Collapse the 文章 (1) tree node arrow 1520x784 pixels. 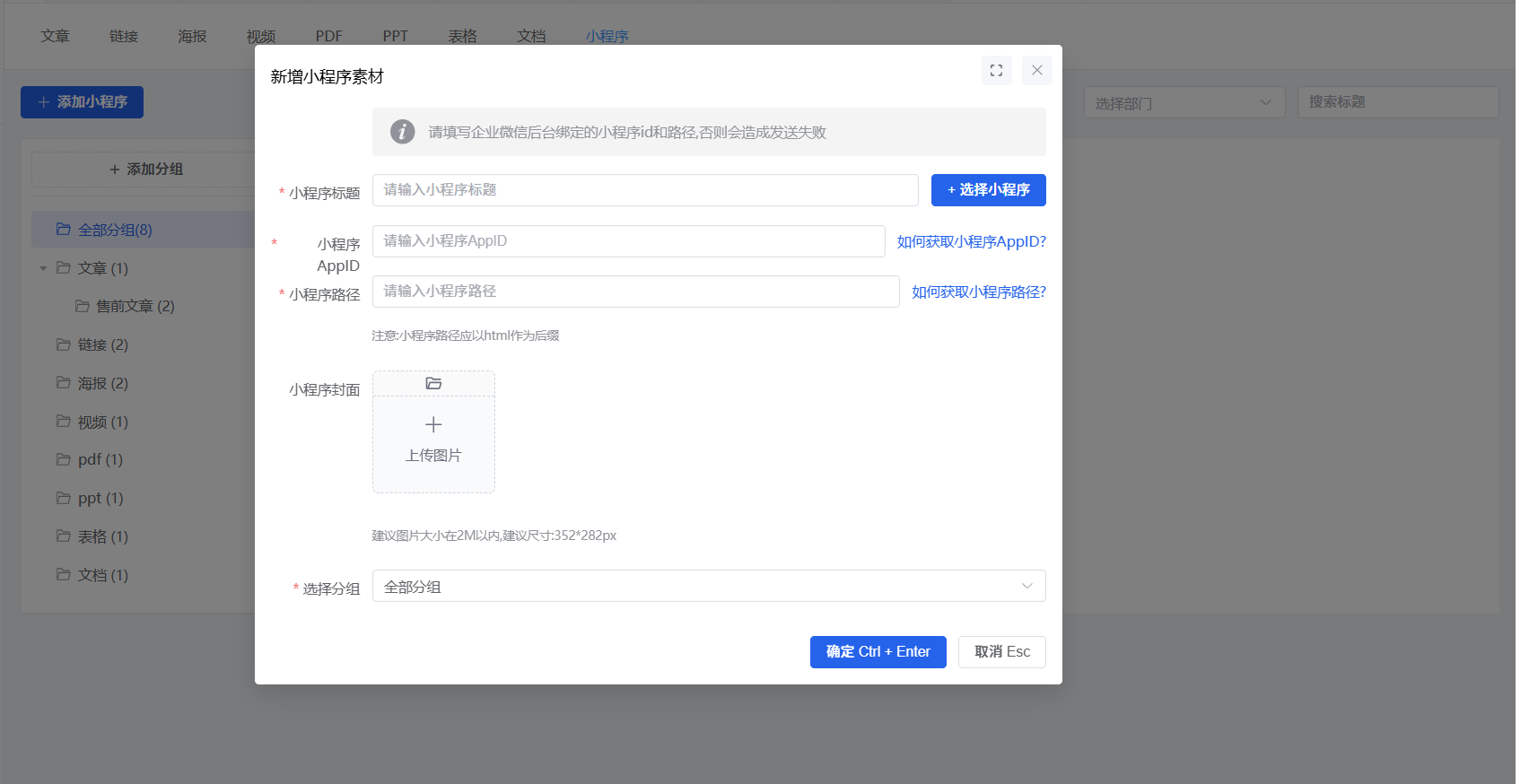(43, 268)
